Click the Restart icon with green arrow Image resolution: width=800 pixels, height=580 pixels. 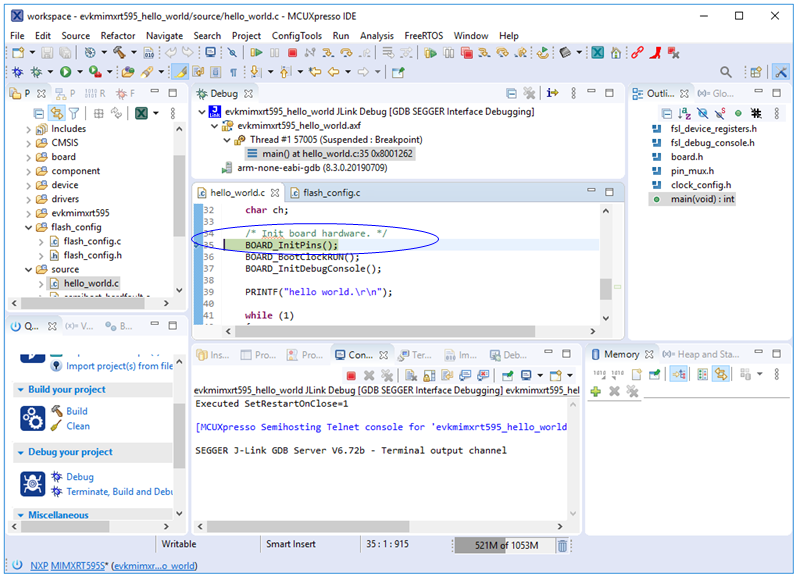coord(543,53)
